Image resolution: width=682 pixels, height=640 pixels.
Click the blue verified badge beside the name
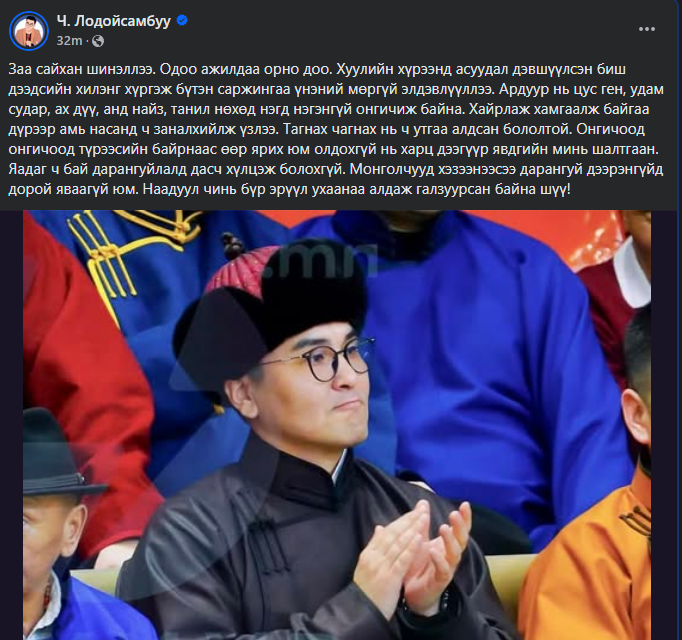click(182, 20)
